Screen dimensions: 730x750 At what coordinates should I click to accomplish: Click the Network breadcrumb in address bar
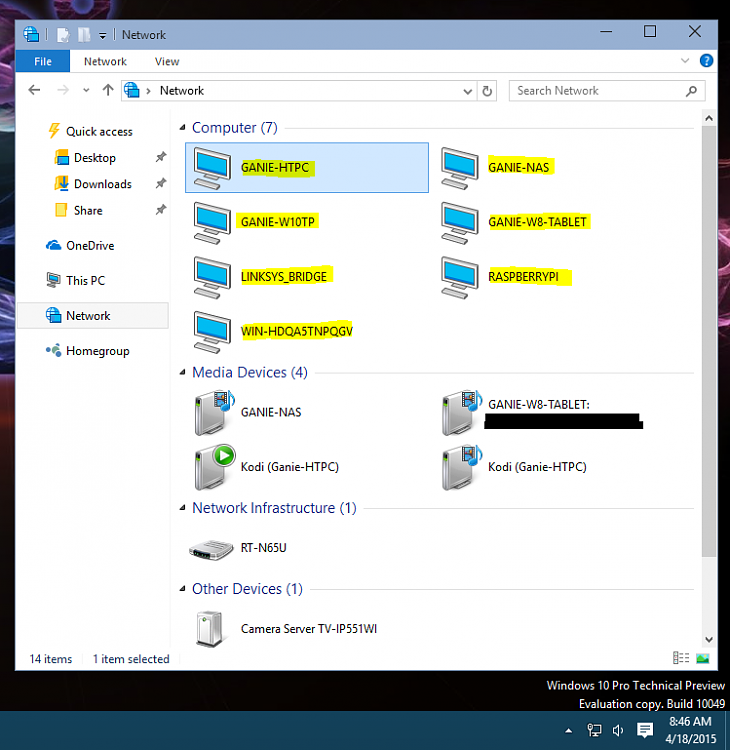[x=182, y=91]
